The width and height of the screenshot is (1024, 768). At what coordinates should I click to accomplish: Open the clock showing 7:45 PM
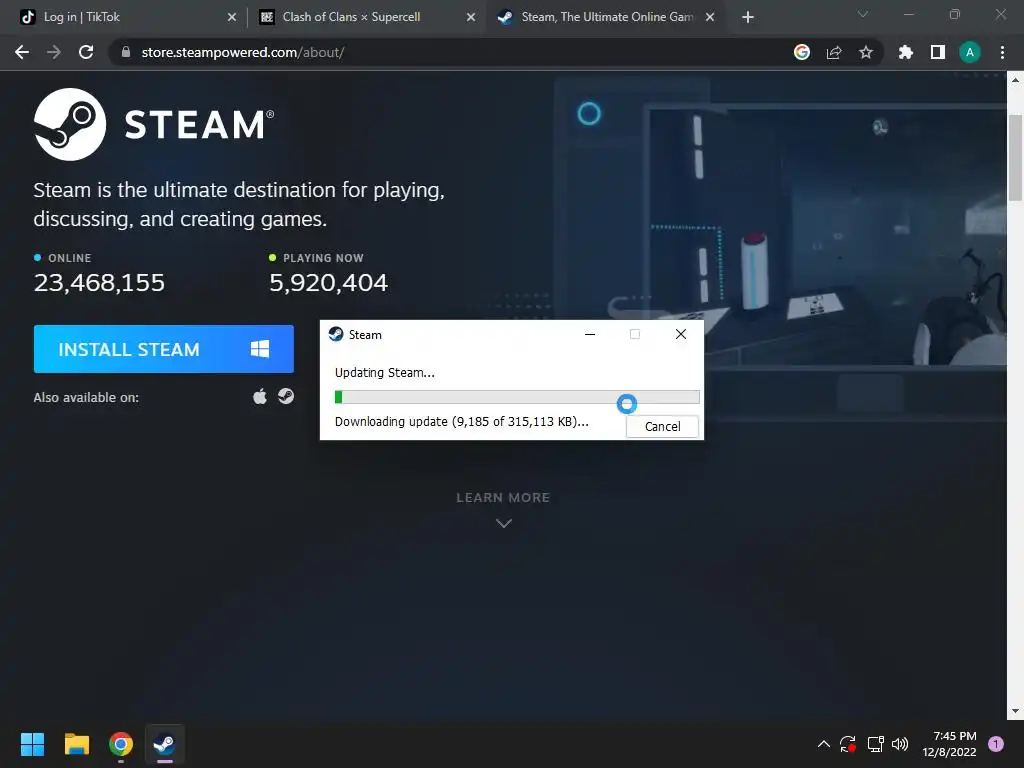tap(949, 744)
